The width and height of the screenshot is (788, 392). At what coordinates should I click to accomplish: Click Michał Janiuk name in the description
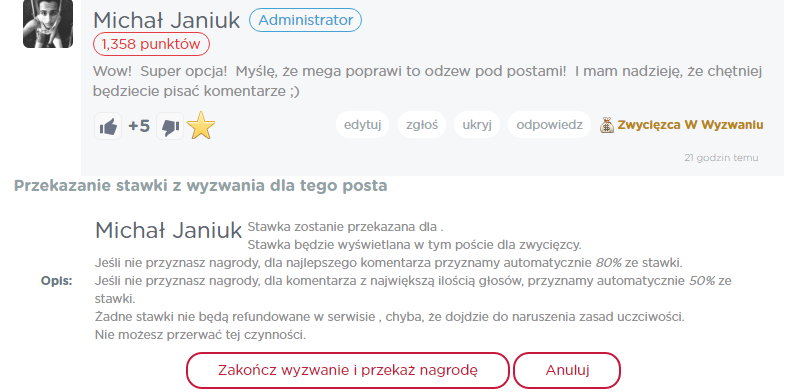click(x=169, y=231)
